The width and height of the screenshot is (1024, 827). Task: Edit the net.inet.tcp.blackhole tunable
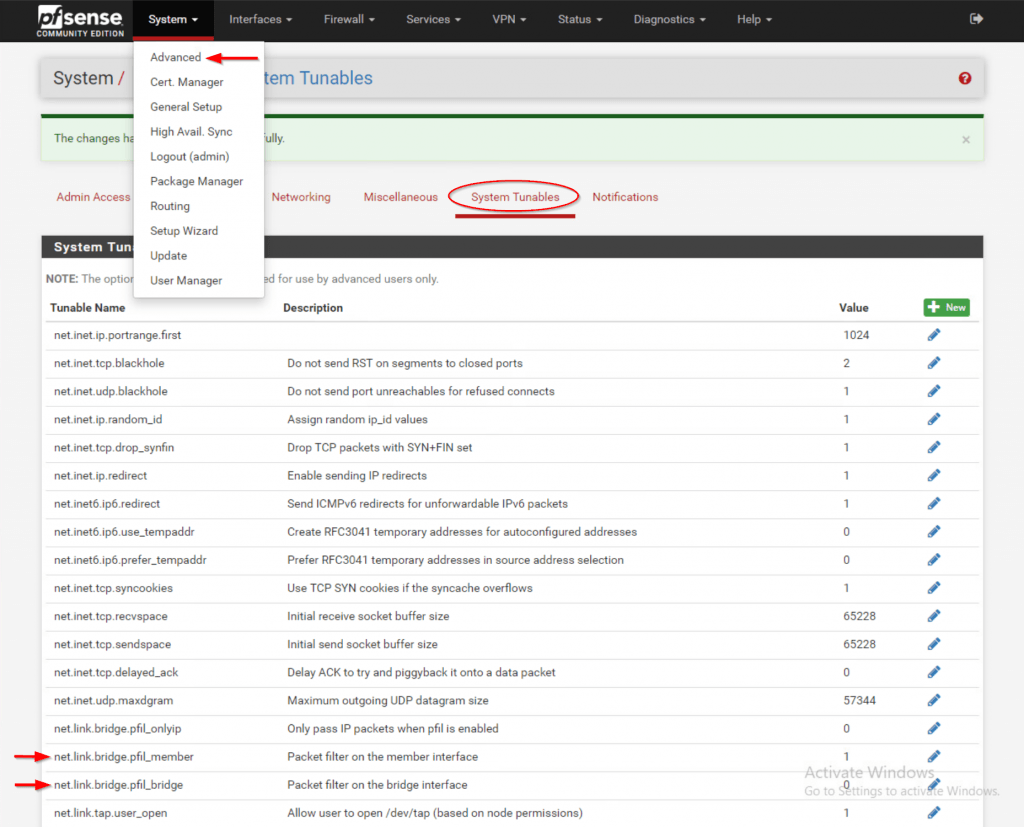coord(934,363)
